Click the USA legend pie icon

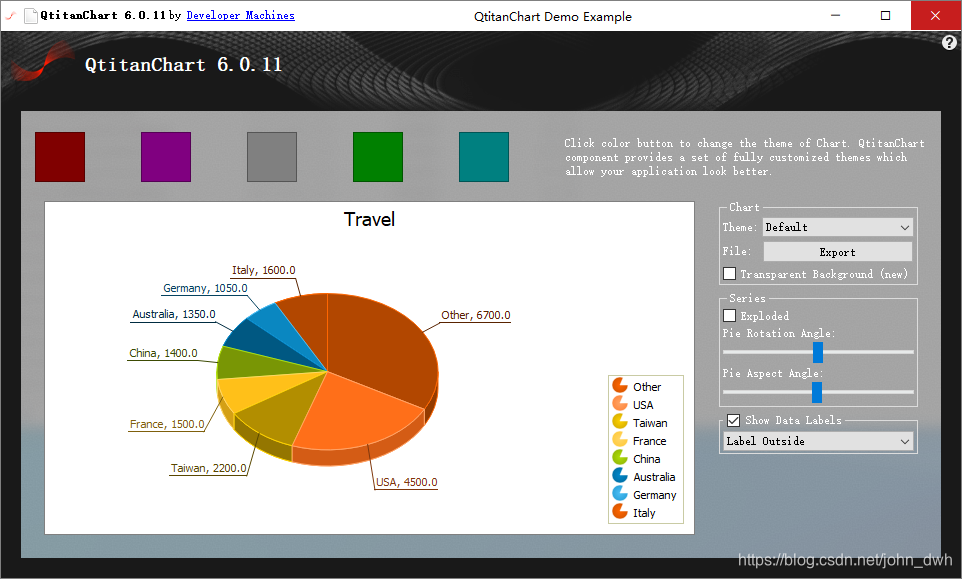click(620, 404)
